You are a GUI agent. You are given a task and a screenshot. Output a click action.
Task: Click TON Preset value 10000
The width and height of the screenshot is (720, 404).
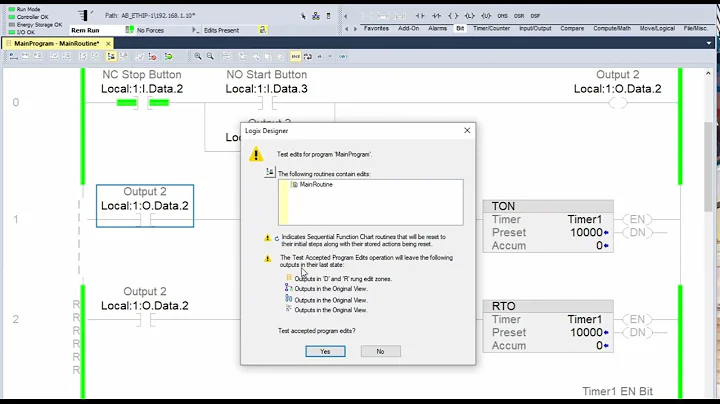[x=586, y=232]
